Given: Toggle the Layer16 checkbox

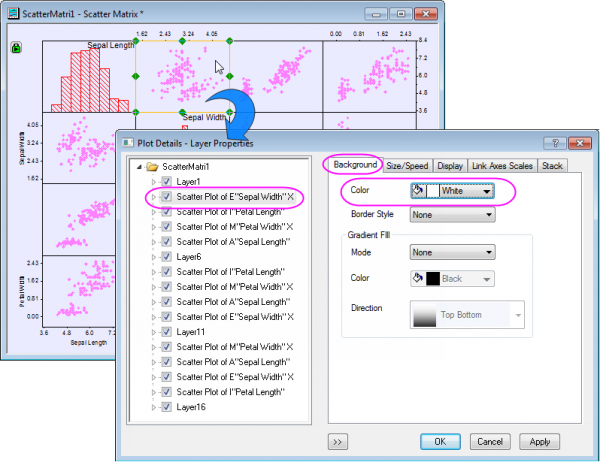Looking at the screenshot, I should [166, 406].
